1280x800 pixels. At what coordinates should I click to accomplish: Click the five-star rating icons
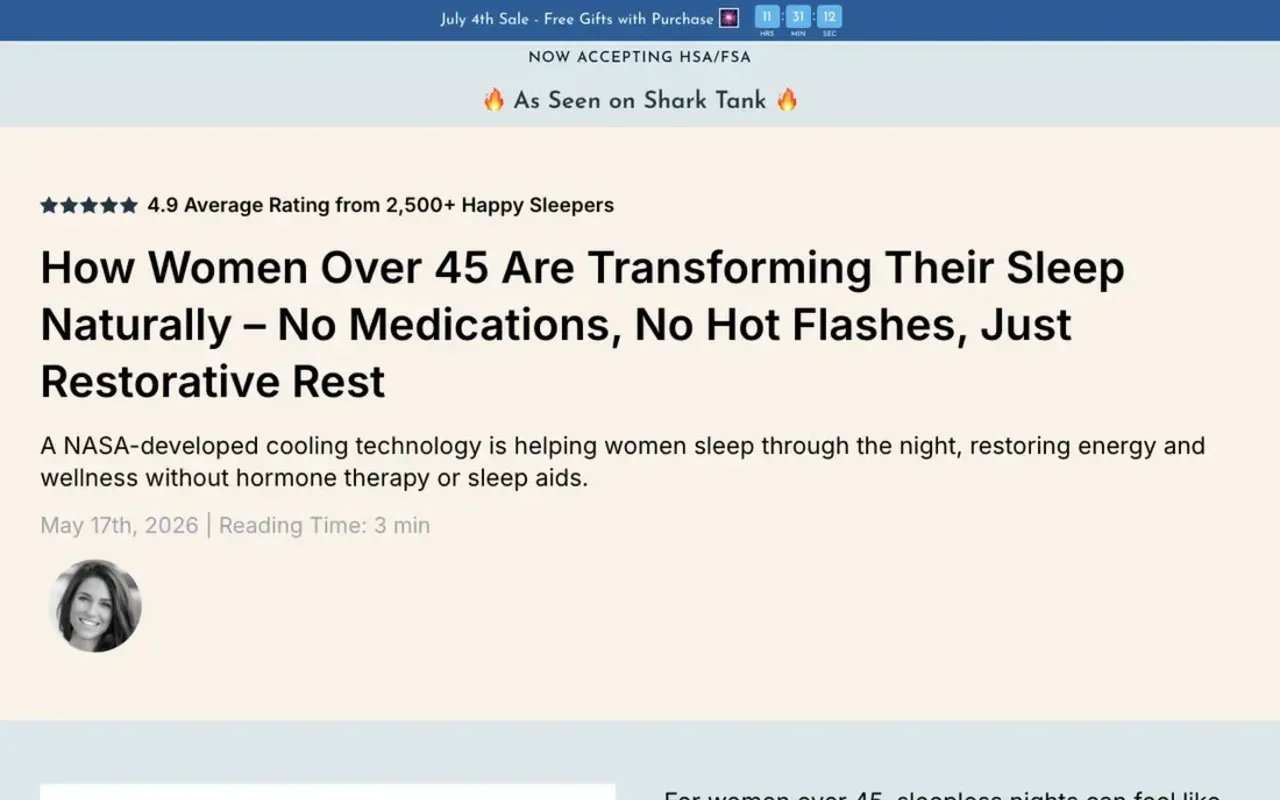(89, 205)
